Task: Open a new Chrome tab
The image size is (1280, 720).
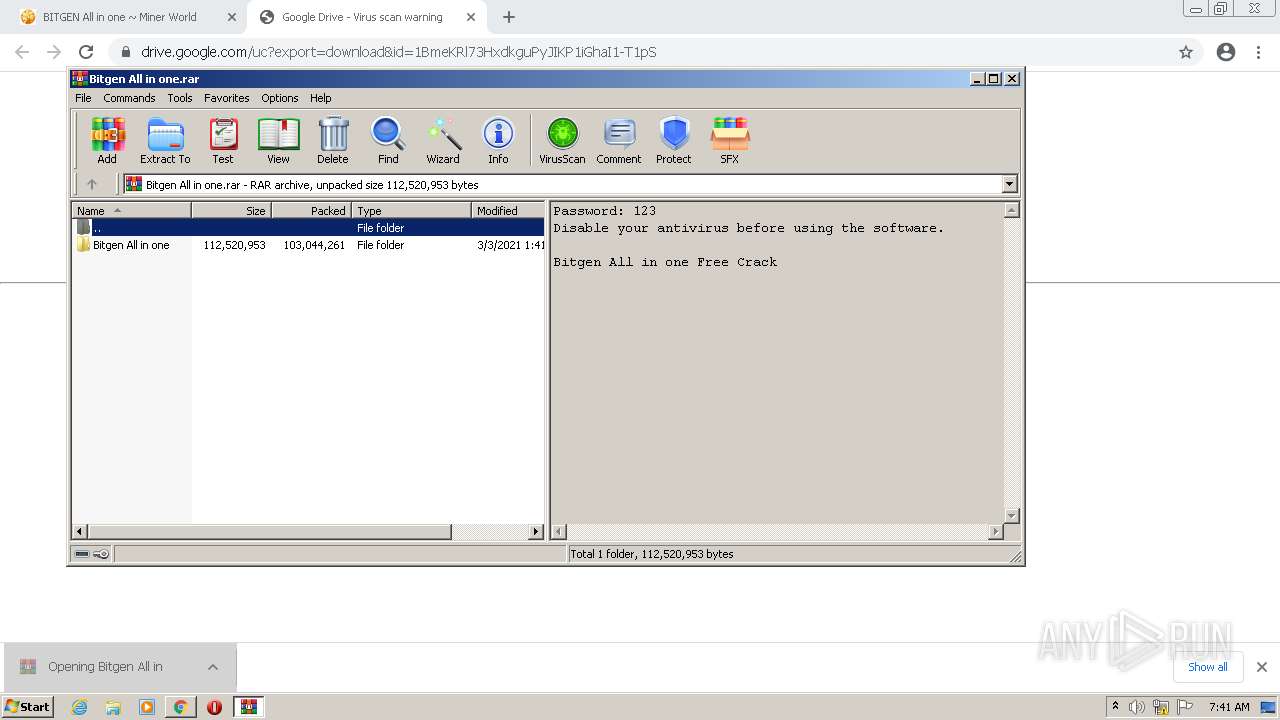Action: pyautogui.click(x=509, y=17)
